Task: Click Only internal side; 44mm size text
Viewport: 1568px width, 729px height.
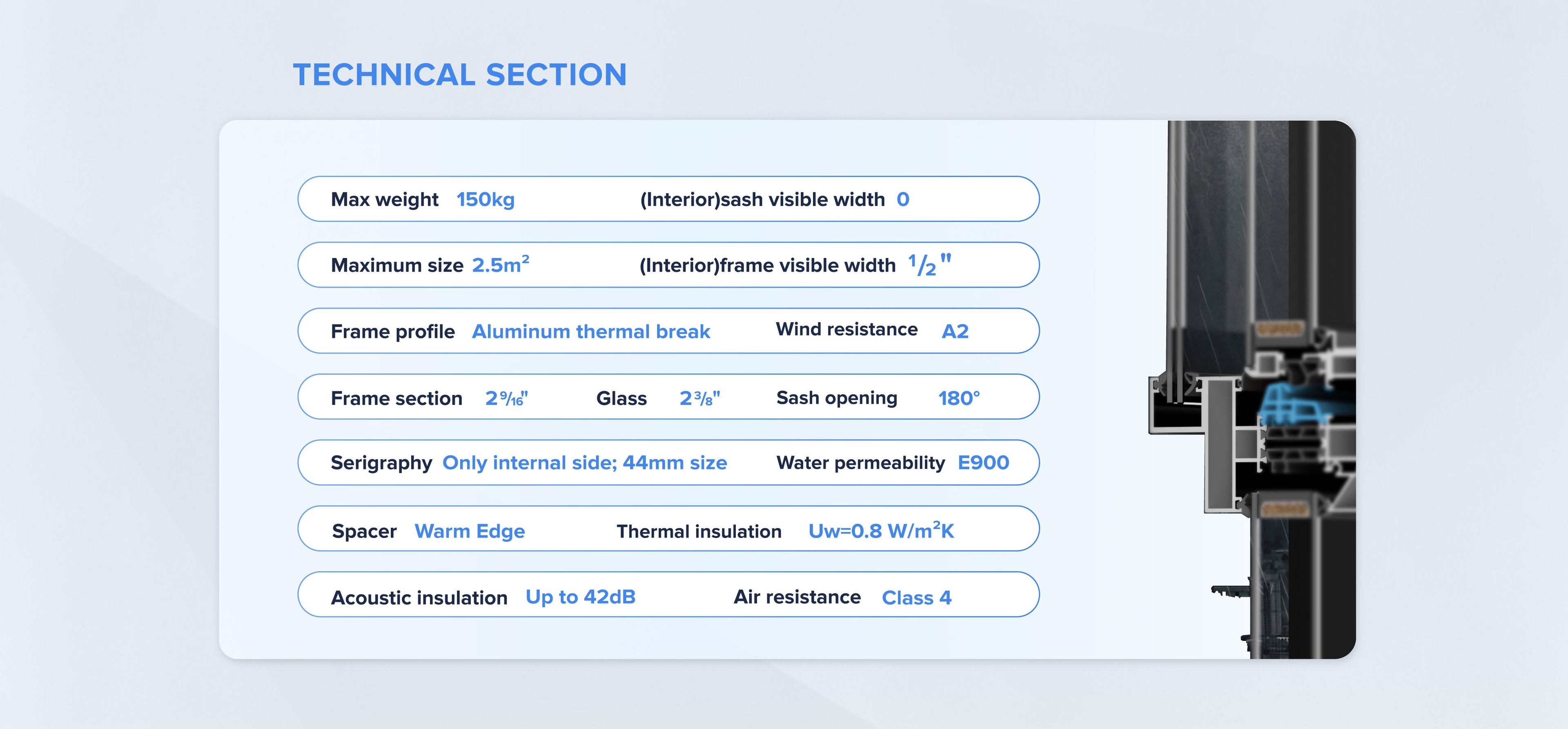Action: [584, 463]
